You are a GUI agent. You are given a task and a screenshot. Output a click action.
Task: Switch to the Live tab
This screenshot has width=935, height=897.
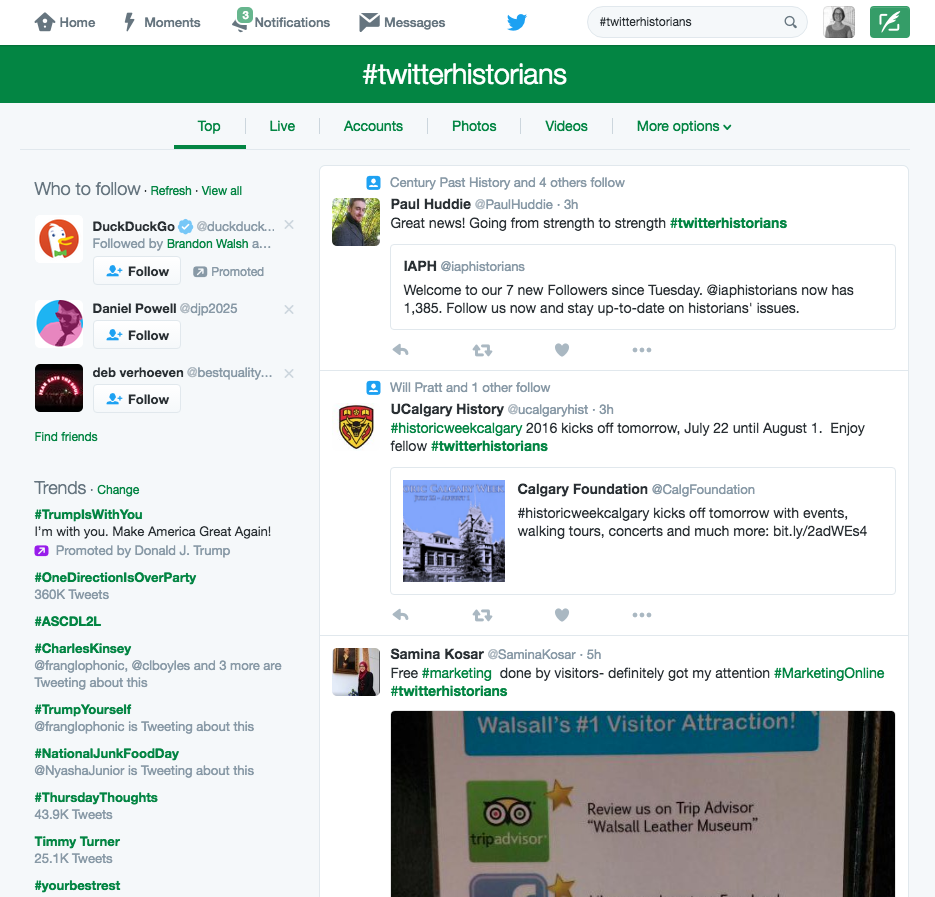point(282,126)
